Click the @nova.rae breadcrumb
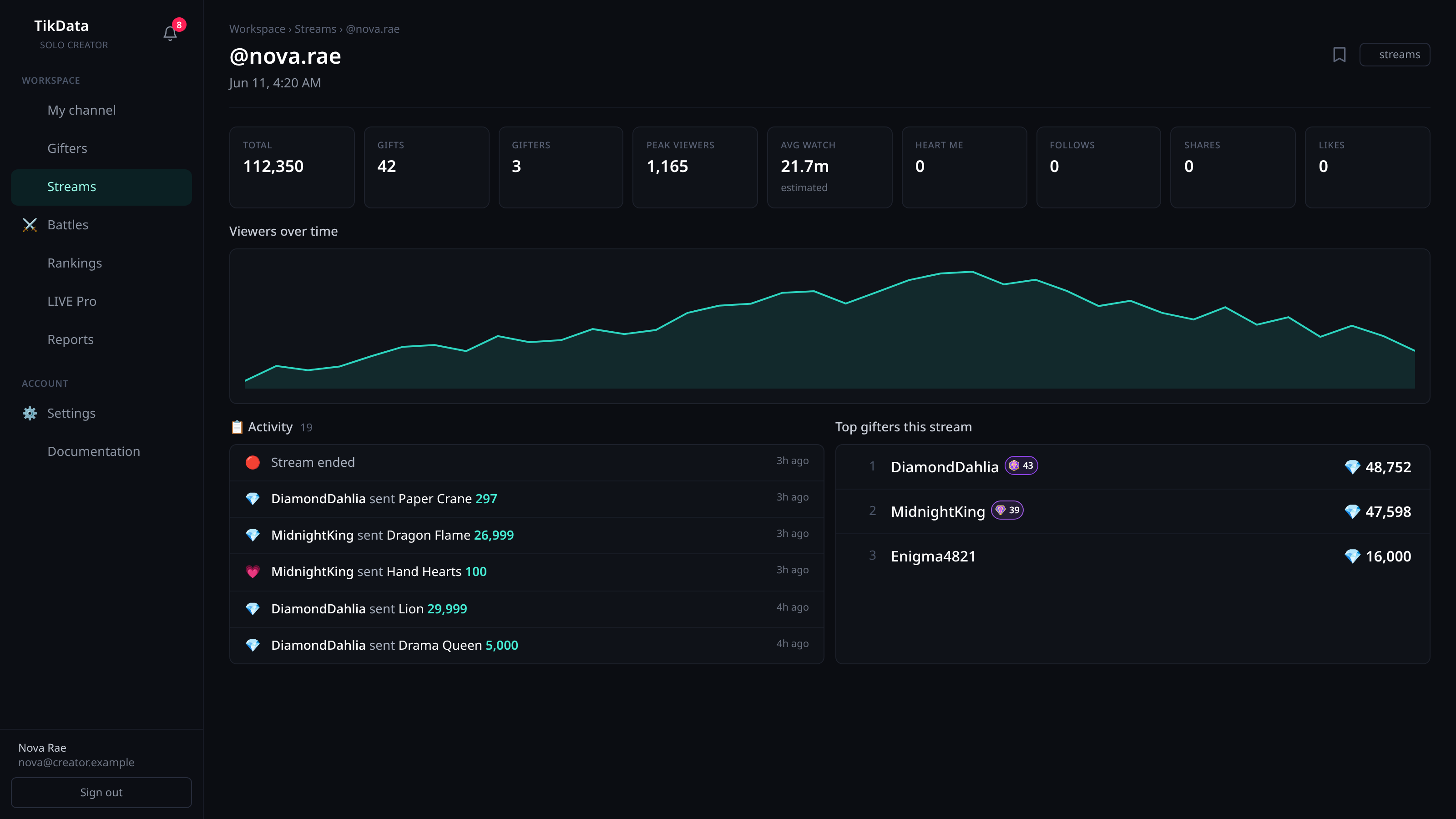Viewport: 1456px width, 819px height. click(x=373, y=29)
